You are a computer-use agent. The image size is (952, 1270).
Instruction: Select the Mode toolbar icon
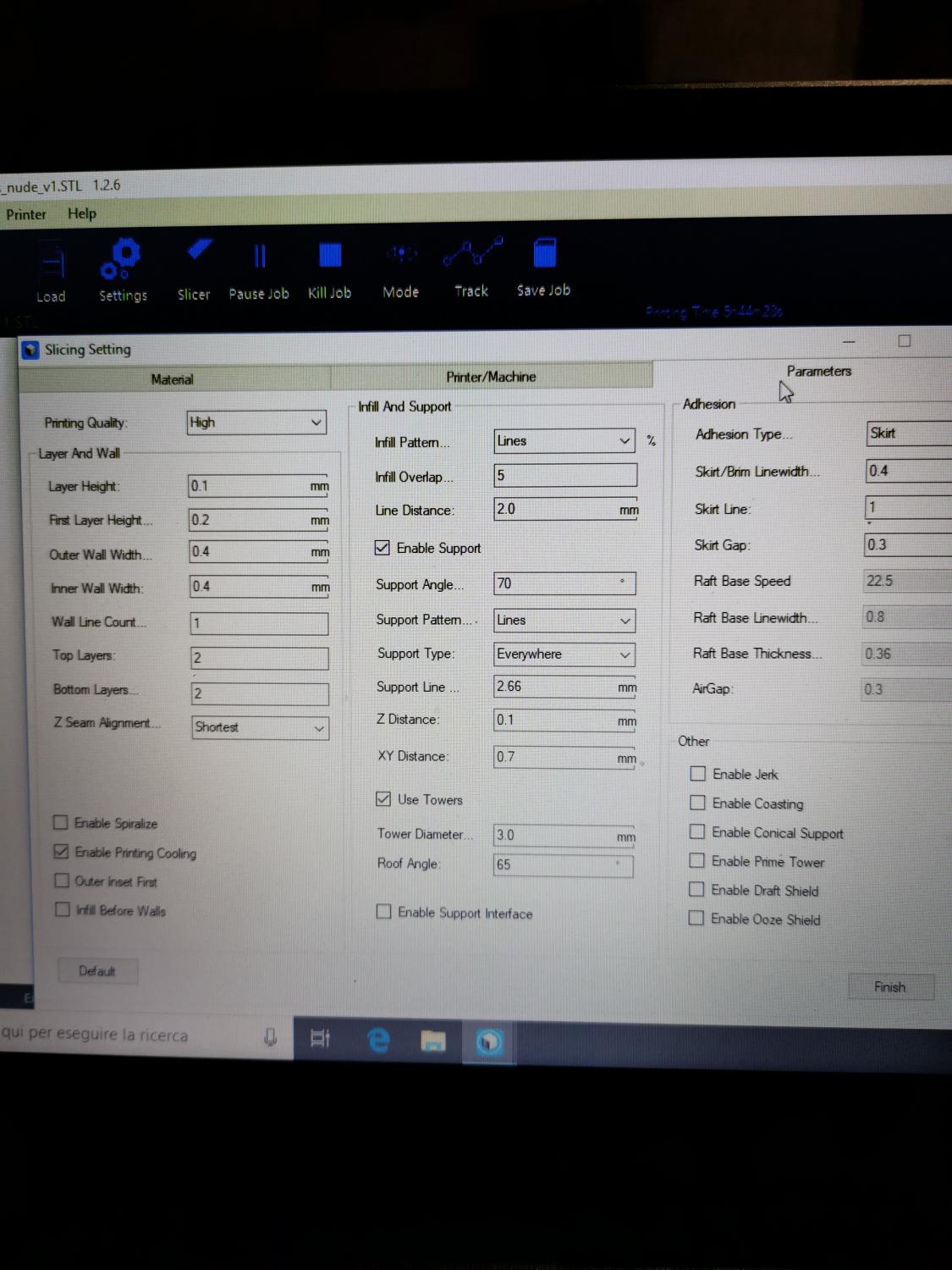[x=401, y=254]
